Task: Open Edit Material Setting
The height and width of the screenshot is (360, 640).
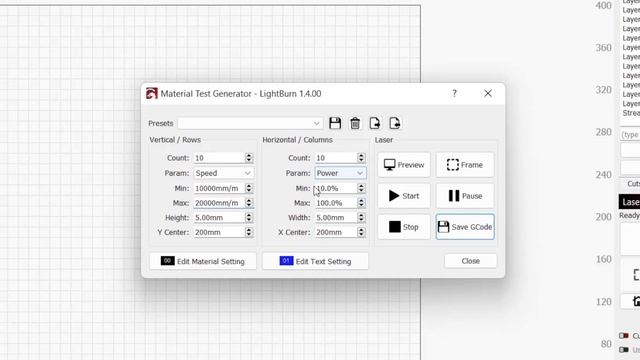Action: 203,261
